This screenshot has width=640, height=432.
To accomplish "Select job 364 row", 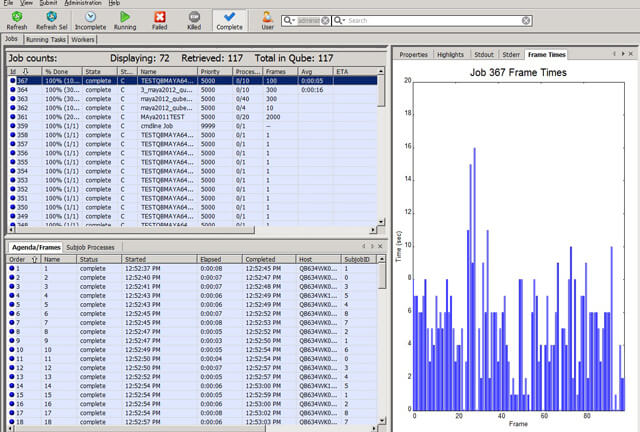I will tap(192, 90).
